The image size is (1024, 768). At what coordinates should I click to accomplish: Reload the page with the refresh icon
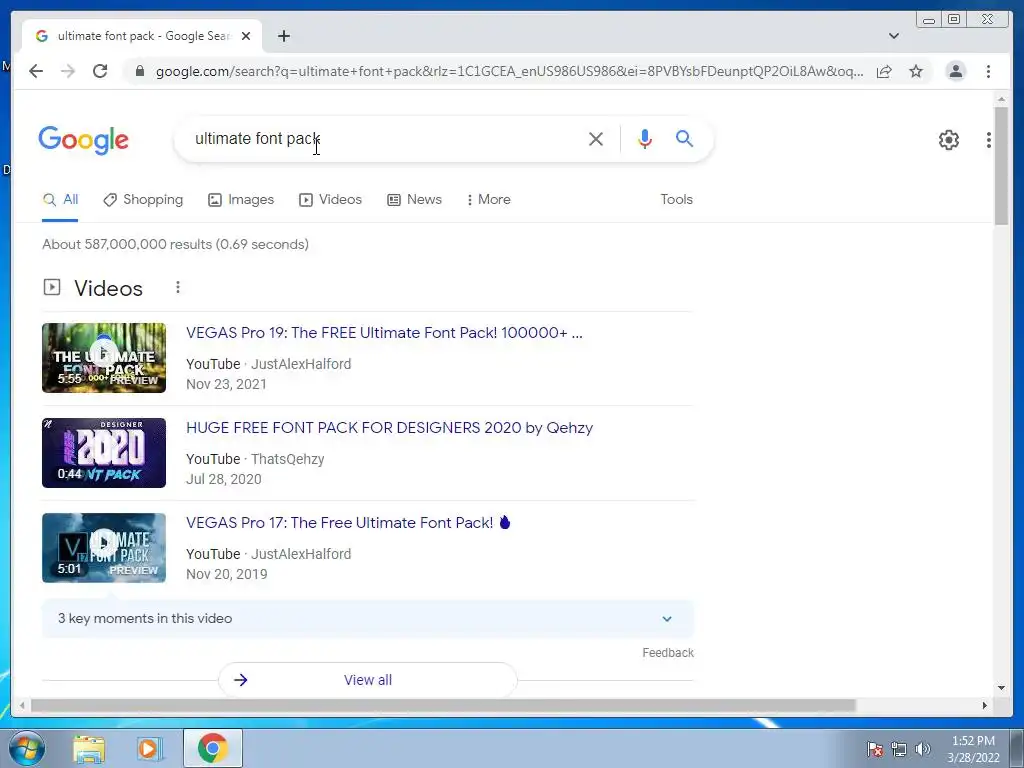coord(100,71)
